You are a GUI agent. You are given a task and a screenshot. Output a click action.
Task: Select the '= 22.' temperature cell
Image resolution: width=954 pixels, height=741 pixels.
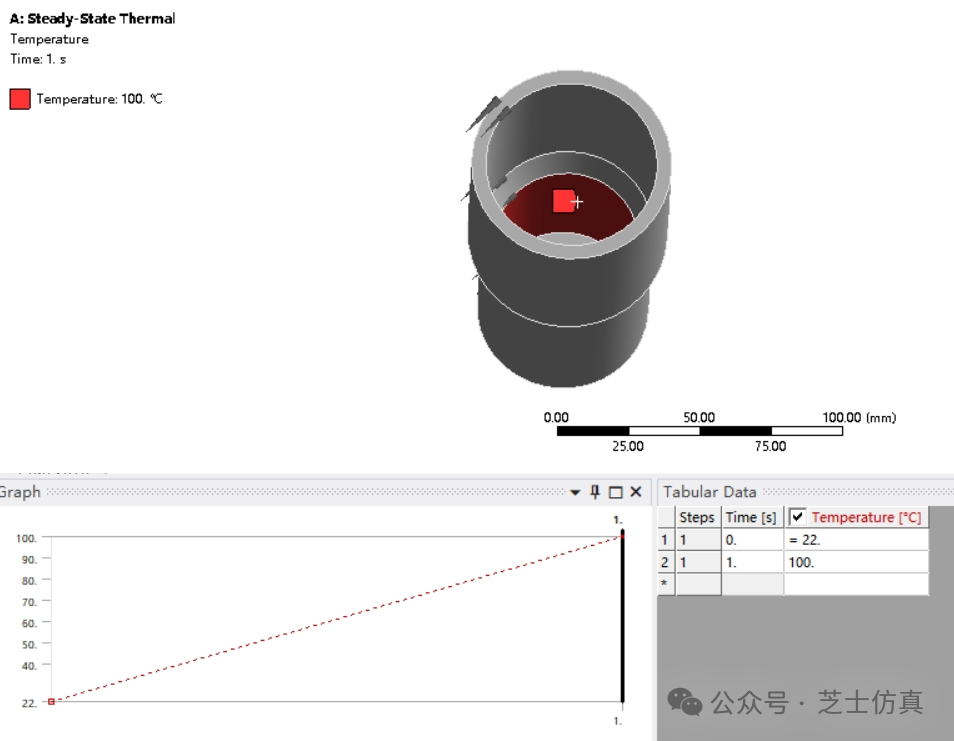[856, 540]
